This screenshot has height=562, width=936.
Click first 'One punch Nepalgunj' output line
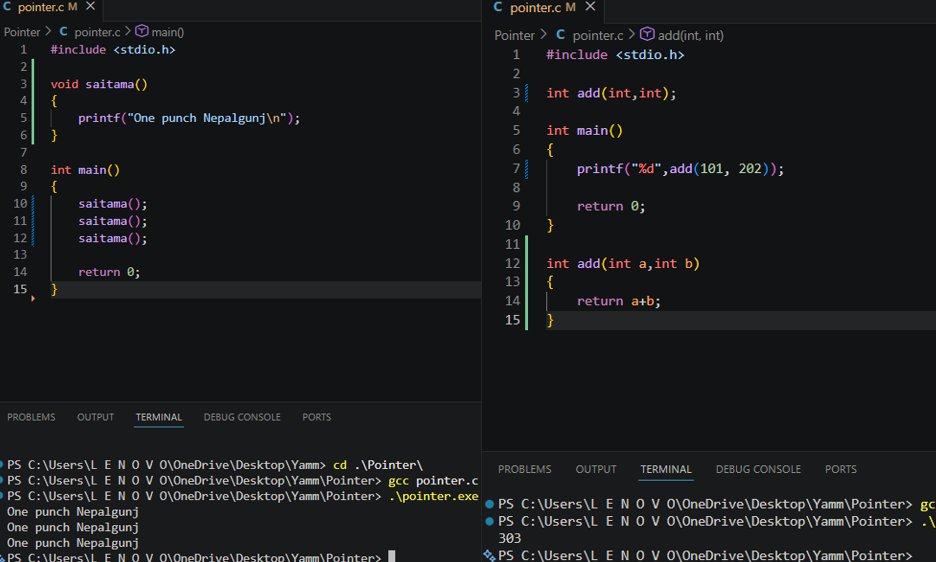(x=72, y=512)
